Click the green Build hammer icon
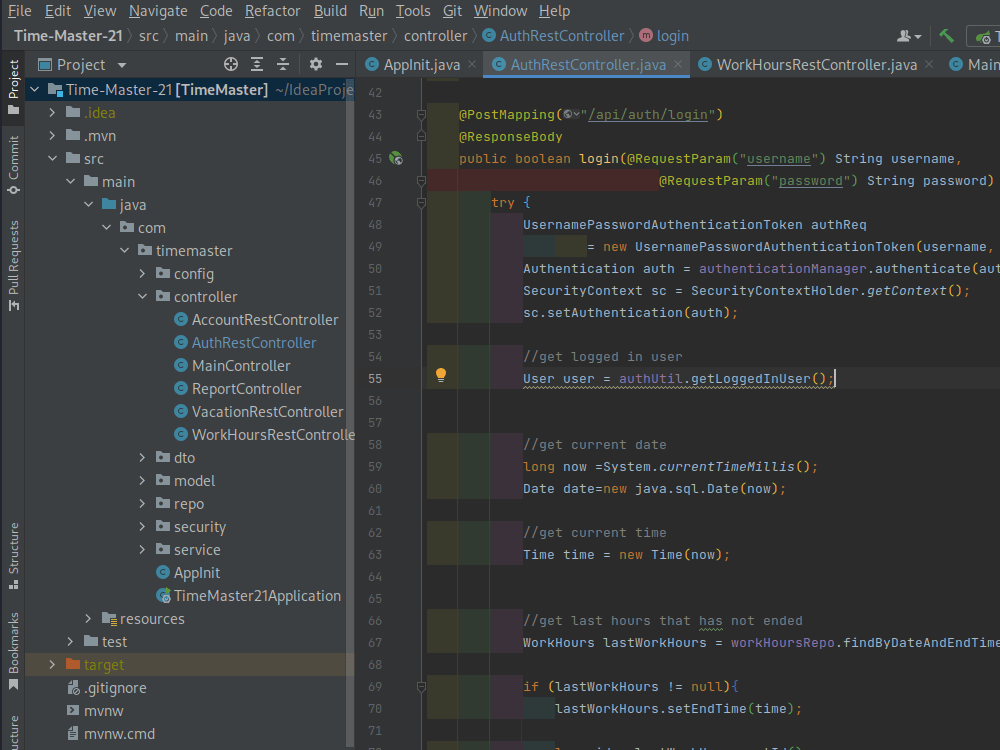 (x=946, y=36)
